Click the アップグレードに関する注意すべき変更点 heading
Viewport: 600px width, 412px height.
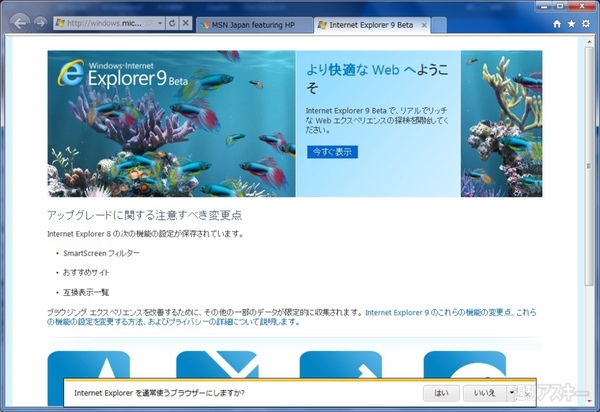point(145,215)
